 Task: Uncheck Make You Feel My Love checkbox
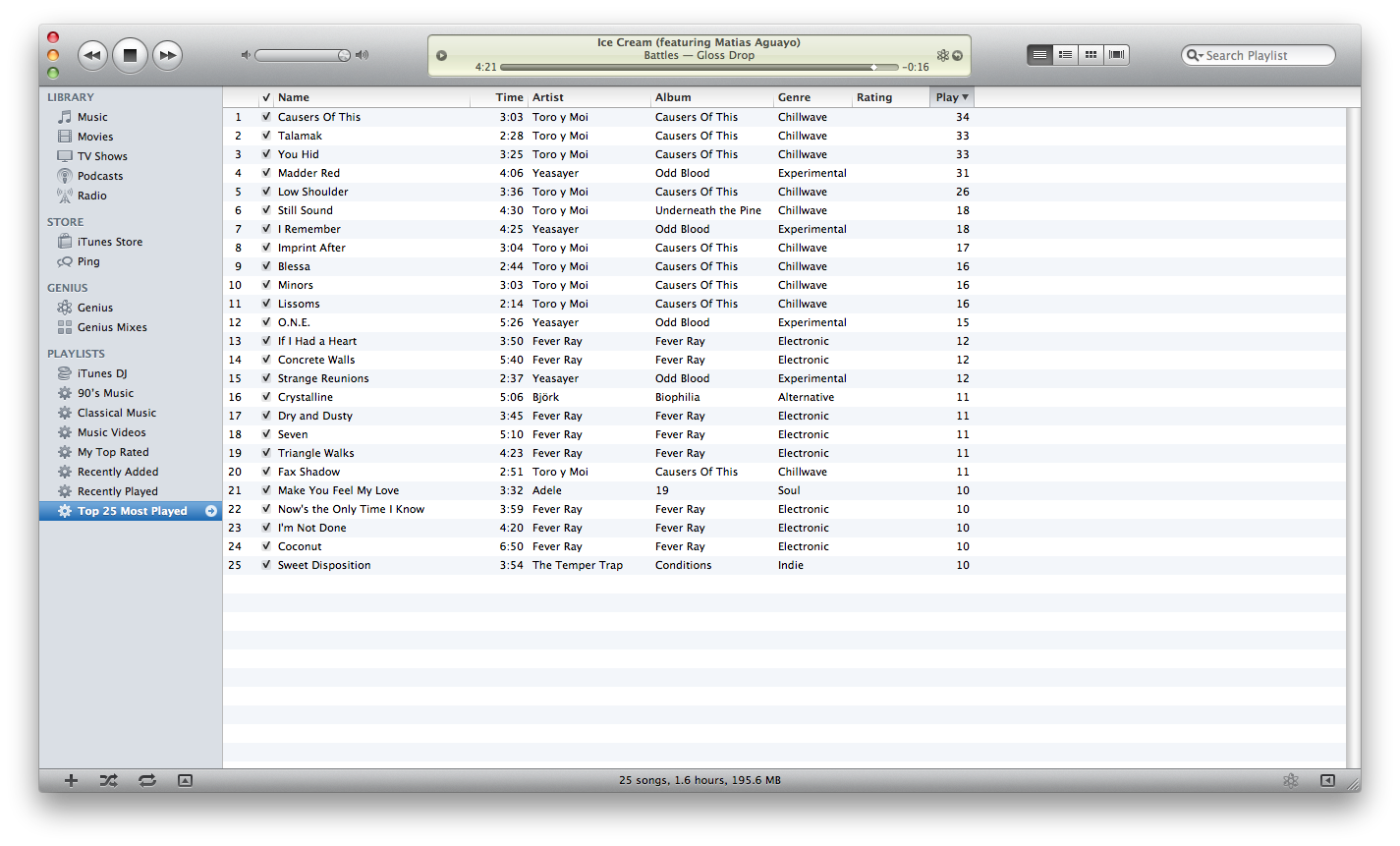click(266, 490)
